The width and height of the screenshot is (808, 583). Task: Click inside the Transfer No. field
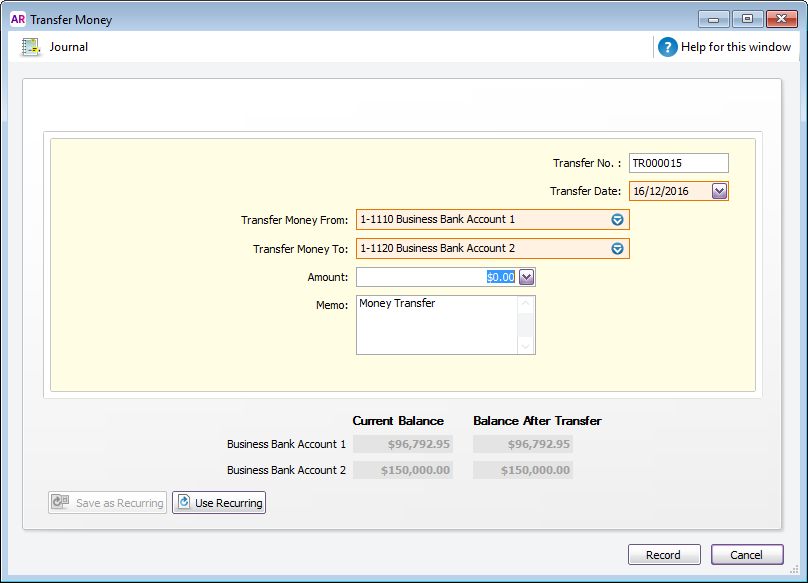pyautogui.click(x=678, y=163)
